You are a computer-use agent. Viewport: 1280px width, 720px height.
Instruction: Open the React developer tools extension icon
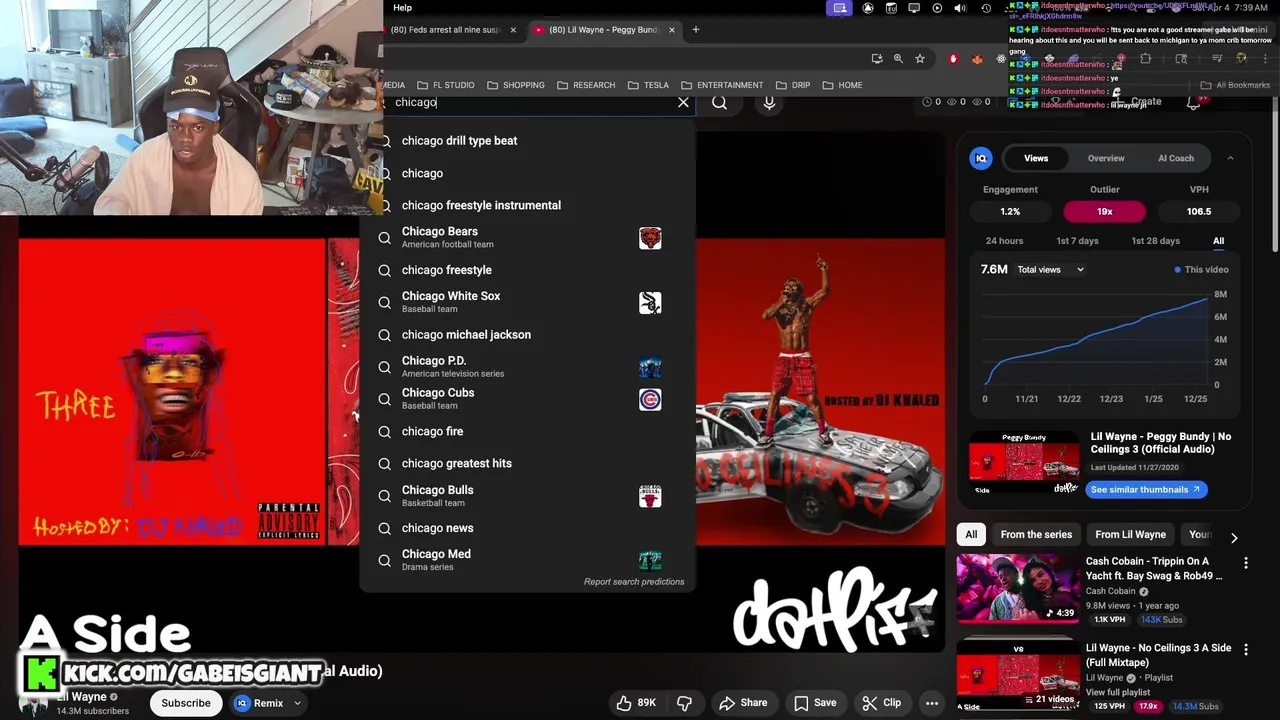1001,59
